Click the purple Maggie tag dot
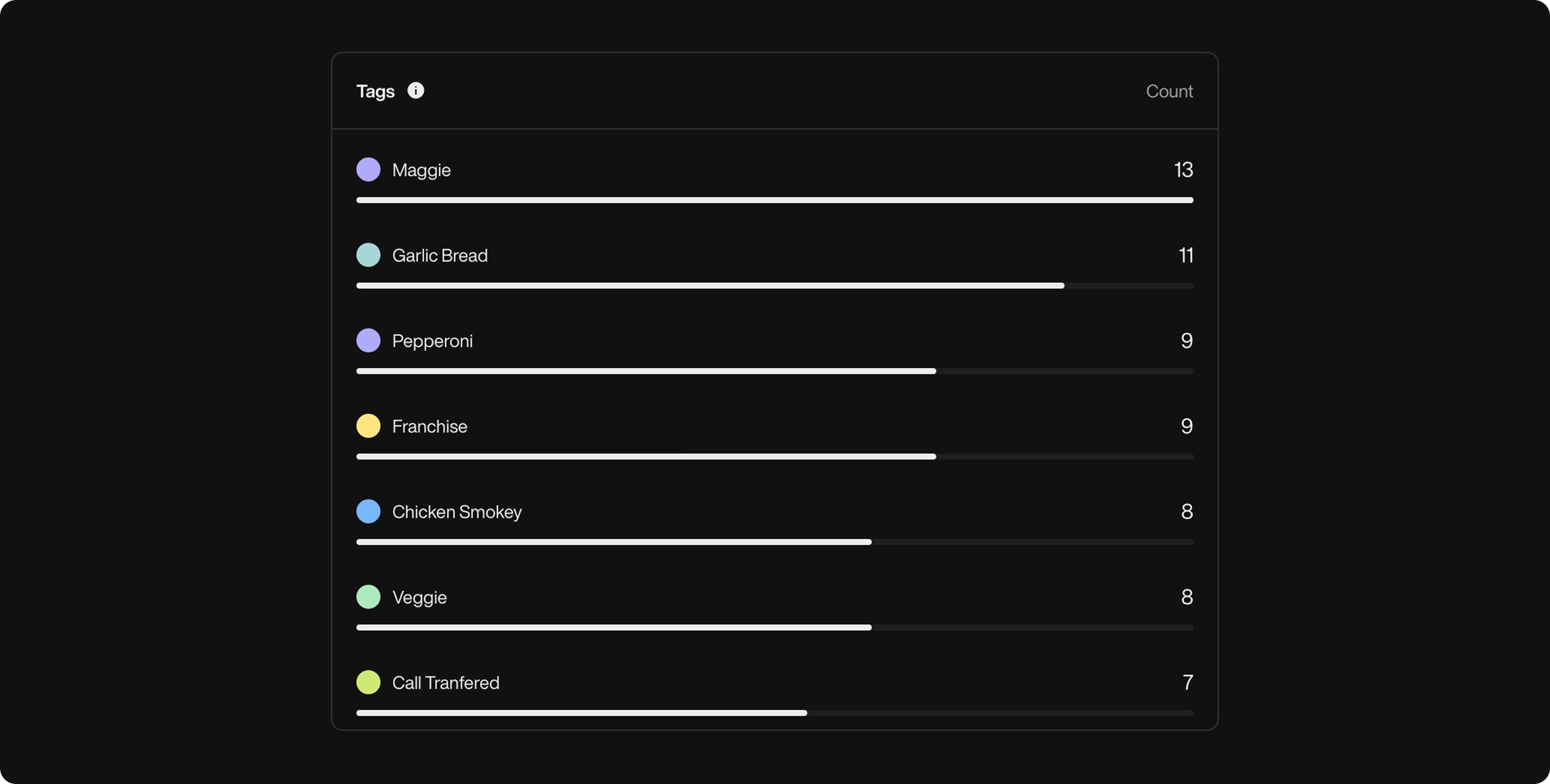 (x=368, y=169)
